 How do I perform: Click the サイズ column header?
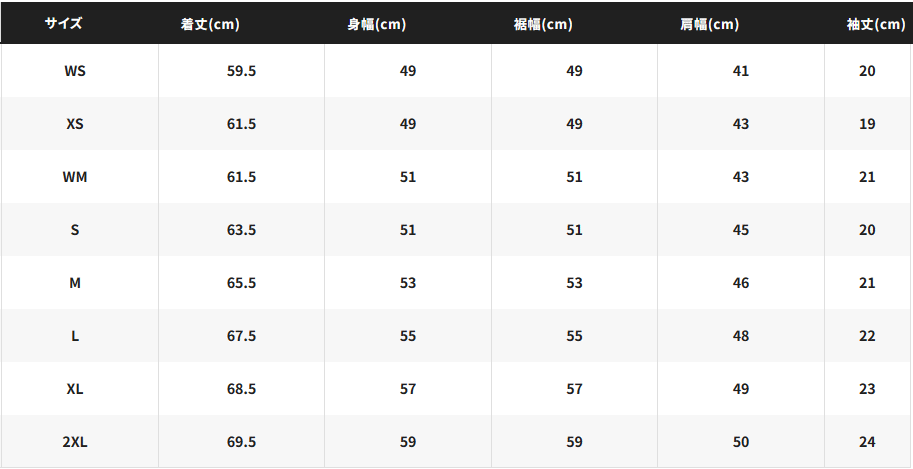click(x=63, y=24)
